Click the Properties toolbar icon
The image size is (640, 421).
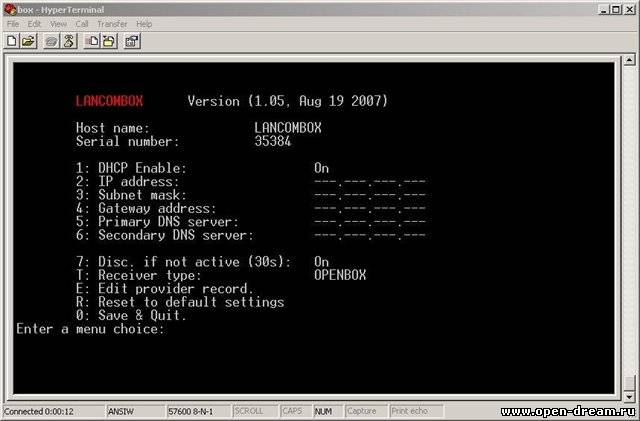[x=132, y=41]
